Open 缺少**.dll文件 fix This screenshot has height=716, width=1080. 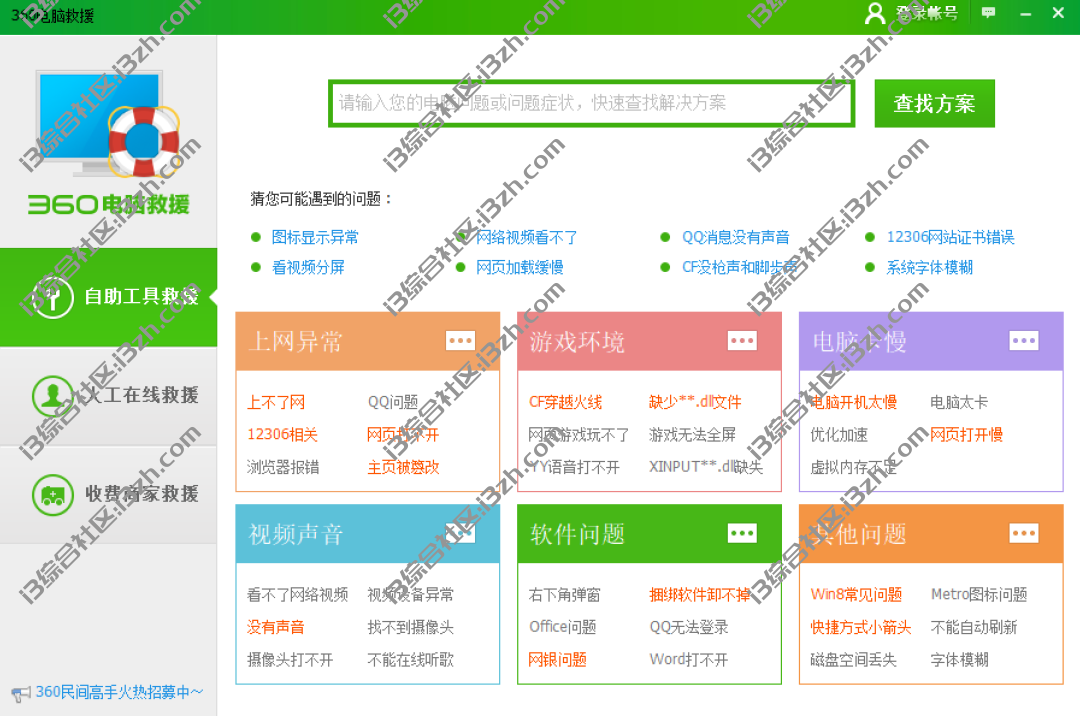click(695, 402)
